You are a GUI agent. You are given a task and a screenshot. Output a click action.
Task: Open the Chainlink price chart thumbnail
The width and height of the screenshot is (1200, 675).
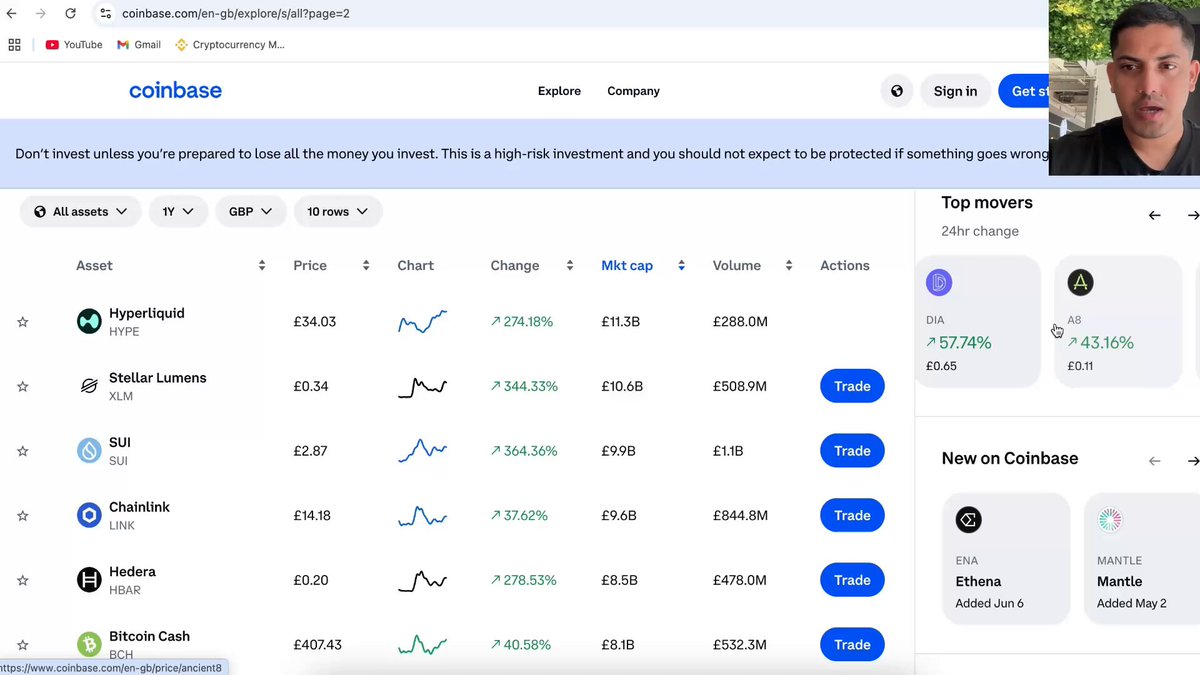pyautogui.click(x=423, y=515)
